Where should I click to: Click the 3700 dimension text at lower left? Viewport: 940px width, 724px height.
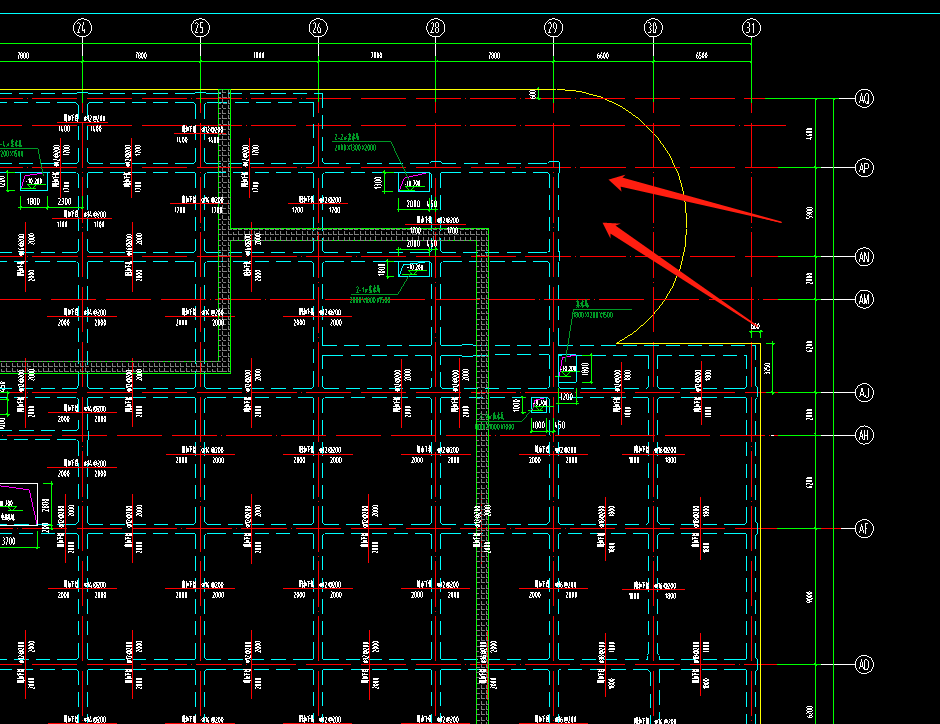9,541
